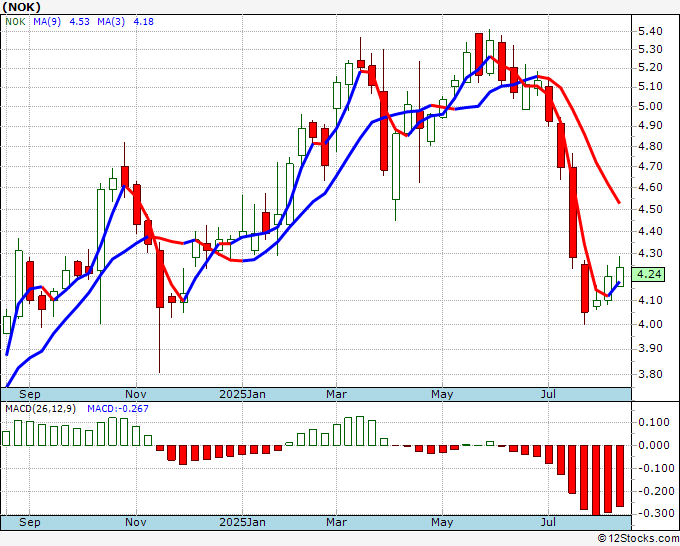Click the 0.100 MACD axis label
Screen dimensions: 680x546
(653, 422)
